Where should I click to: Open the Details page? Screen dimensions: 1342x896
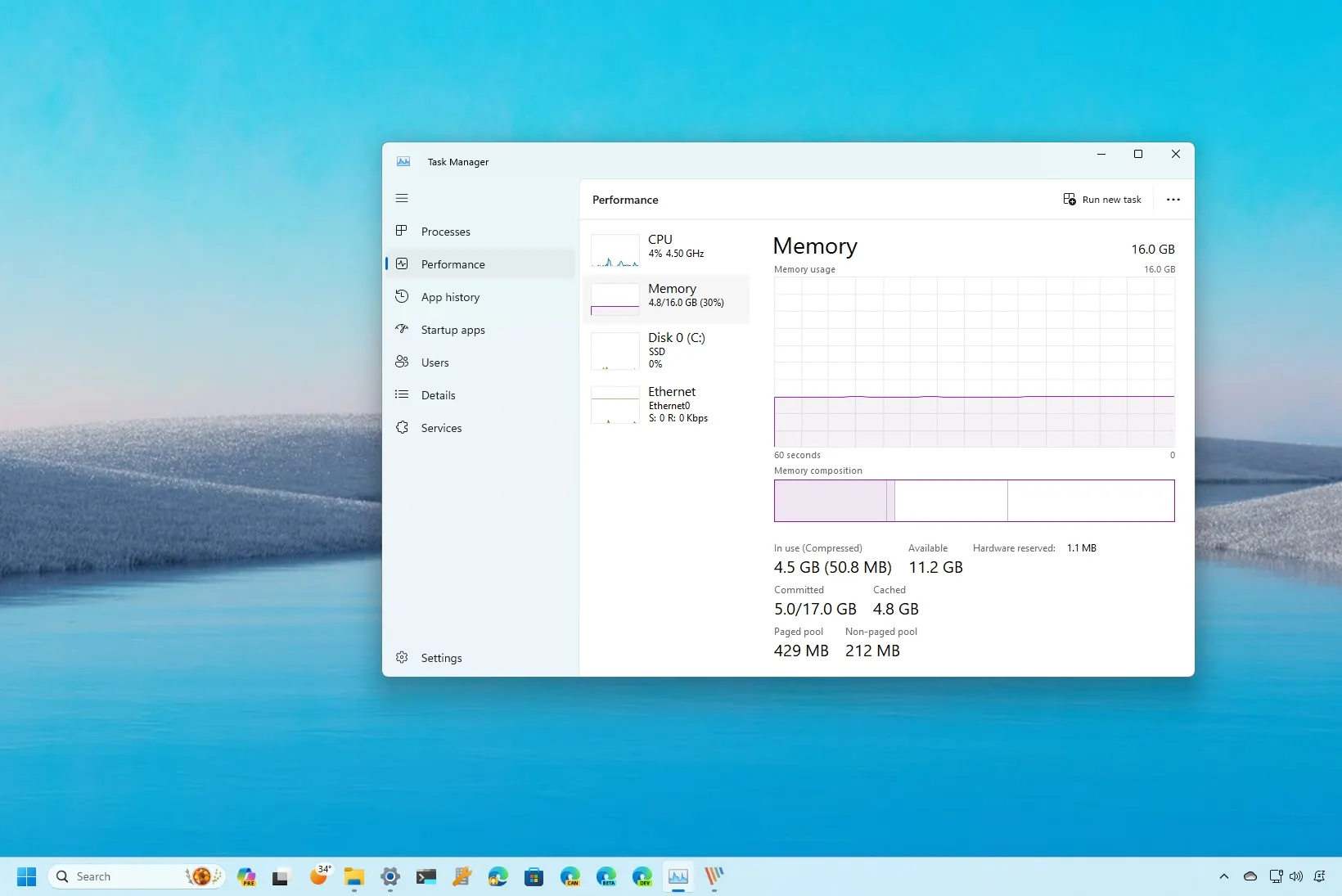(480, 395)
